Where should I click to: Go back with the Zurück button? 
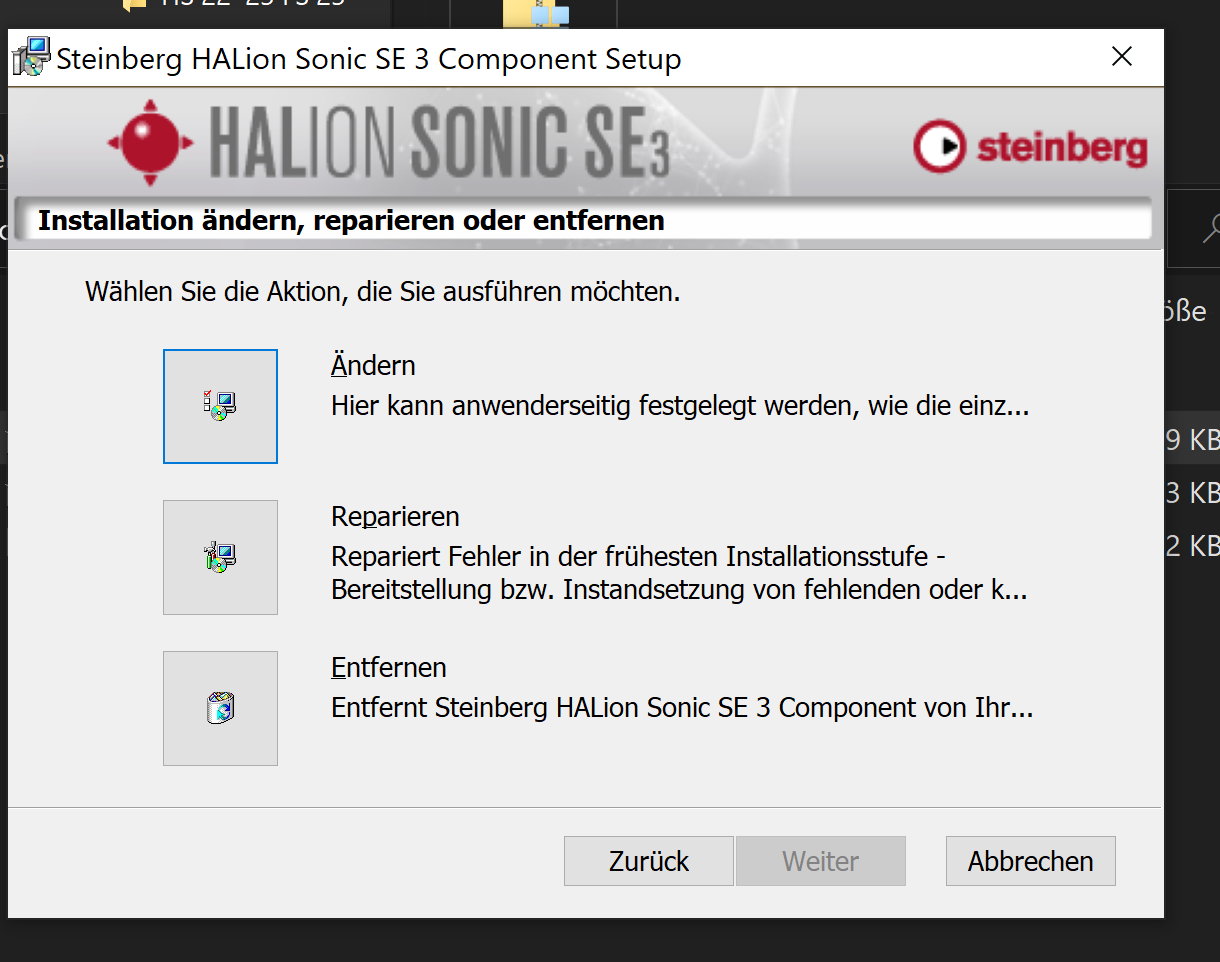tap(649, 861)
